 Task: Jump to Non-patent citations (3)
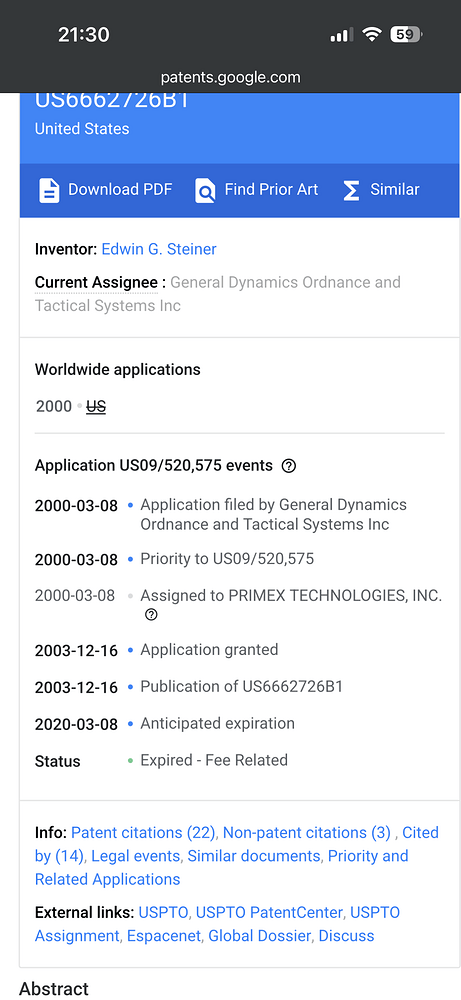306,833
